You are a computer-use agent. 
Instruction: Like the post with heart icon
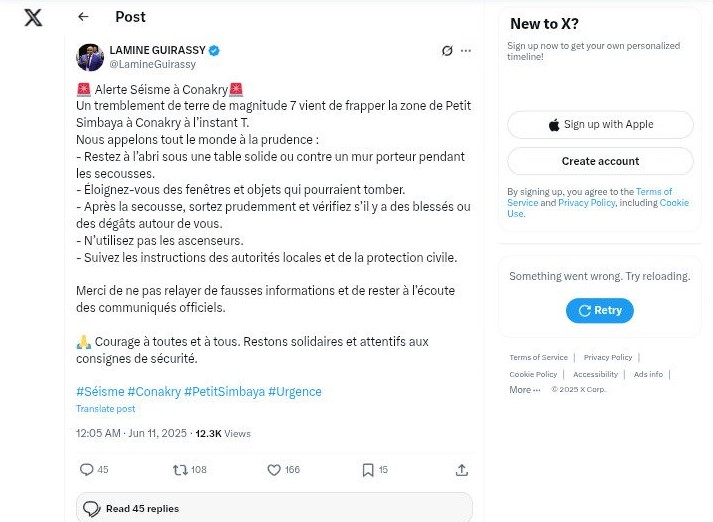point(274,470)
